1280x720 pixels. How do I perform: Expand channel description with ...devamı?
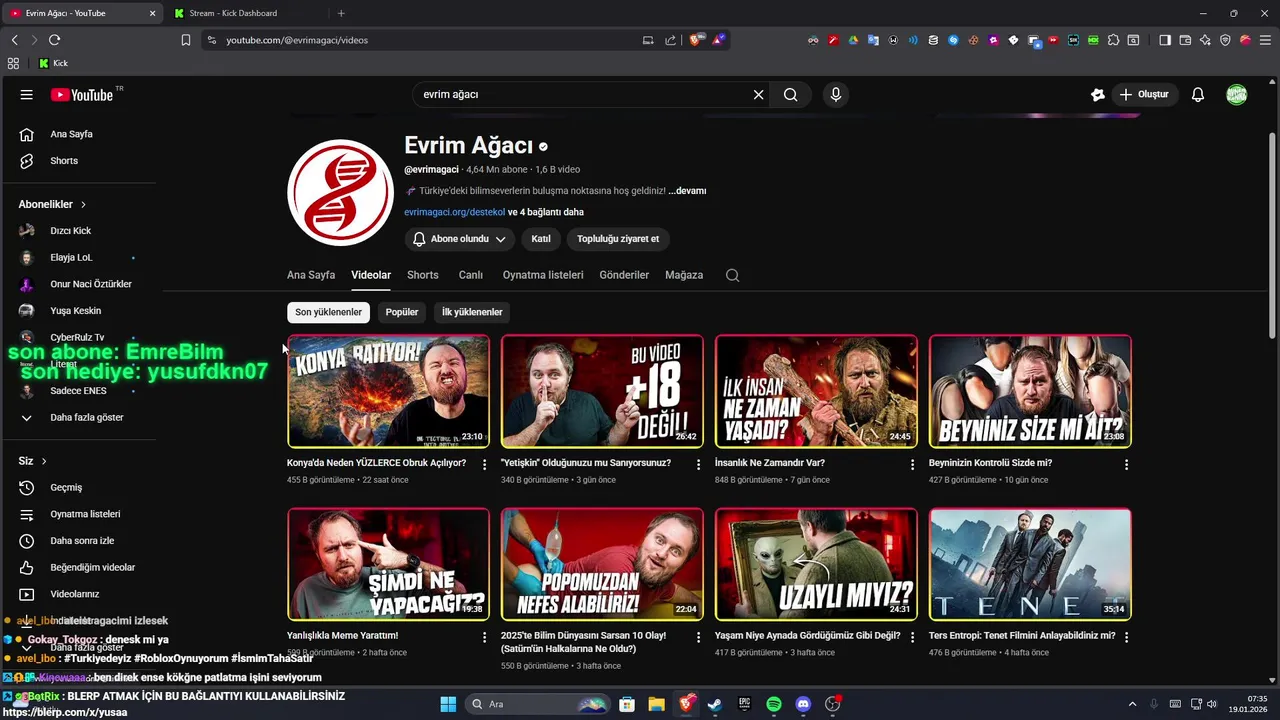click(x=687, y=191)
